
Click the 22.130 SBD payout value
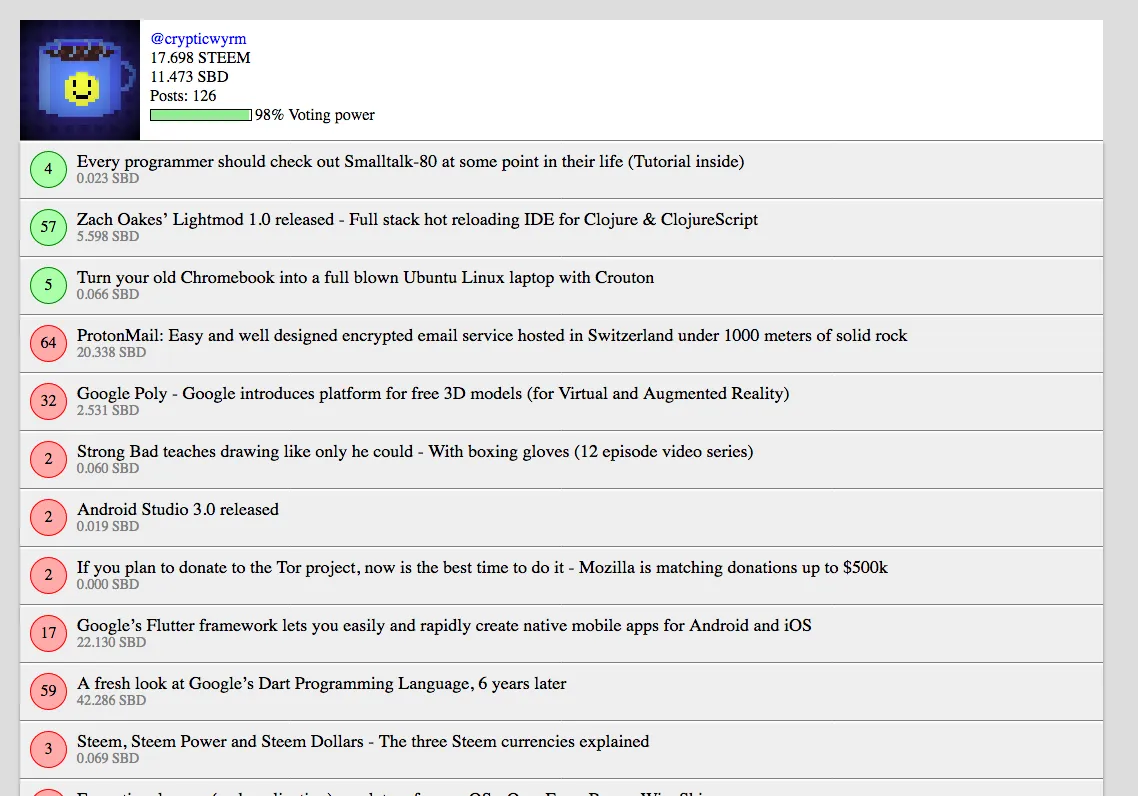(x=112, y=642)
